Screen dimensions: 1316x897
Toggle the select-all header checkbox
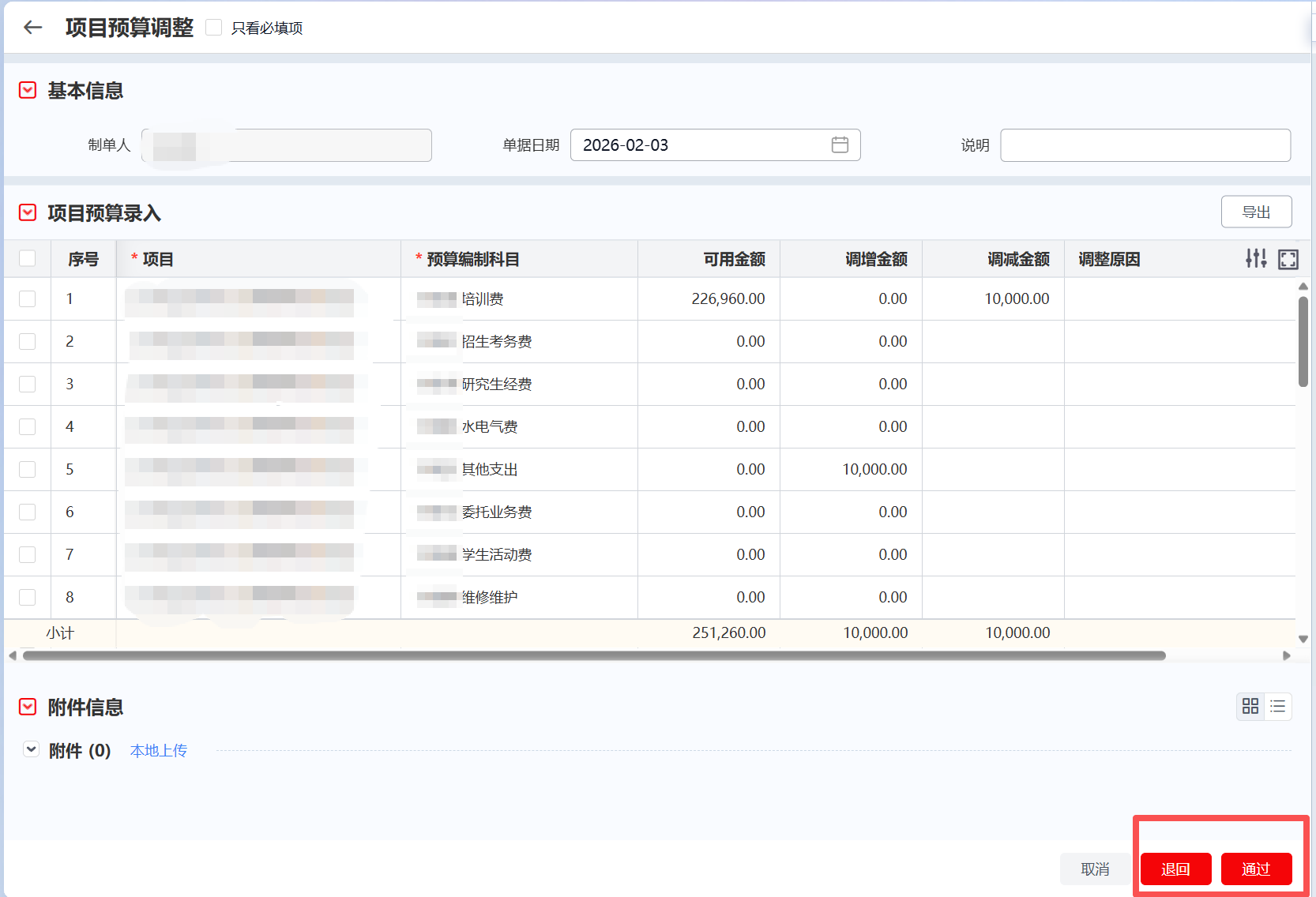point(28,259)
